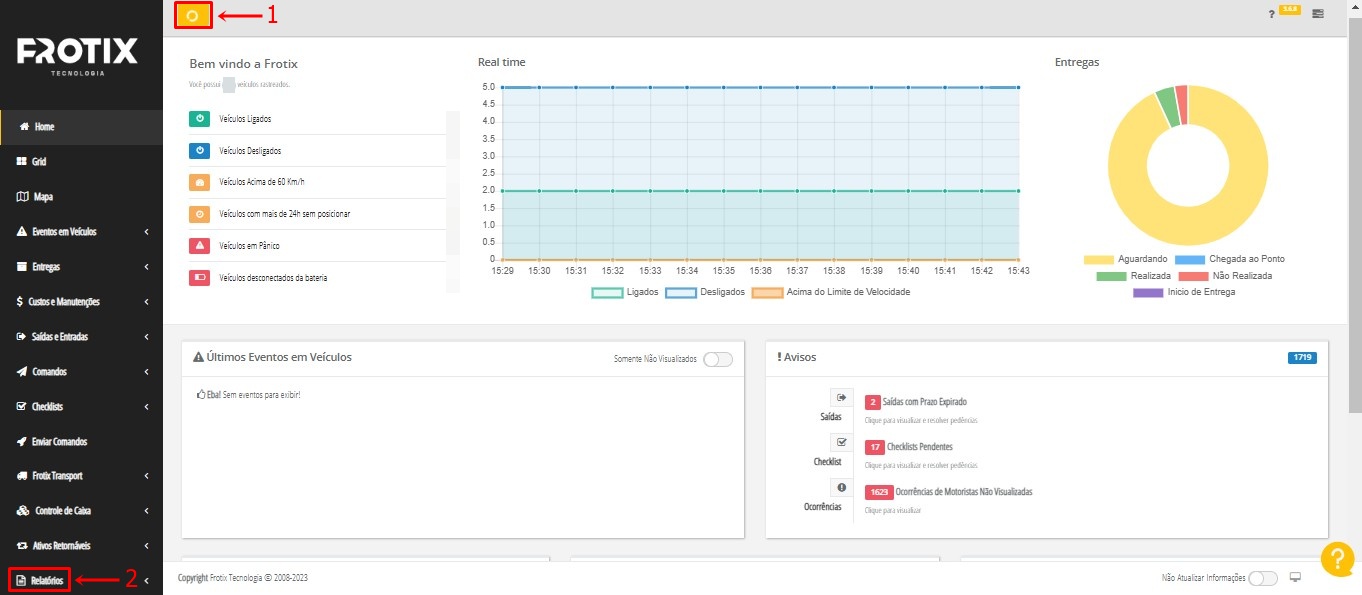Click the Aguardando yellow legend swatch
Screen dimensions: 1362x595
(1098, 260)
